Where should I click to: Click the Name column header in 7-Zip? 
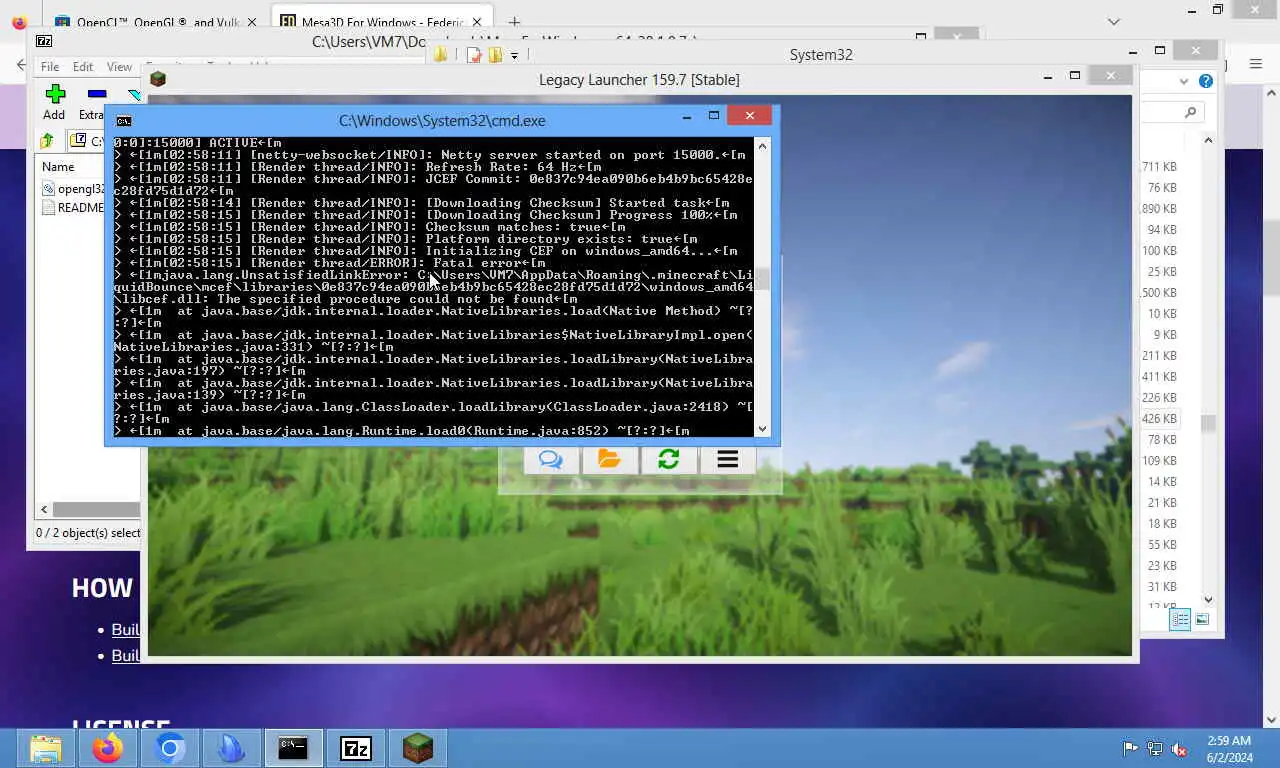click(x=58, y=167)
